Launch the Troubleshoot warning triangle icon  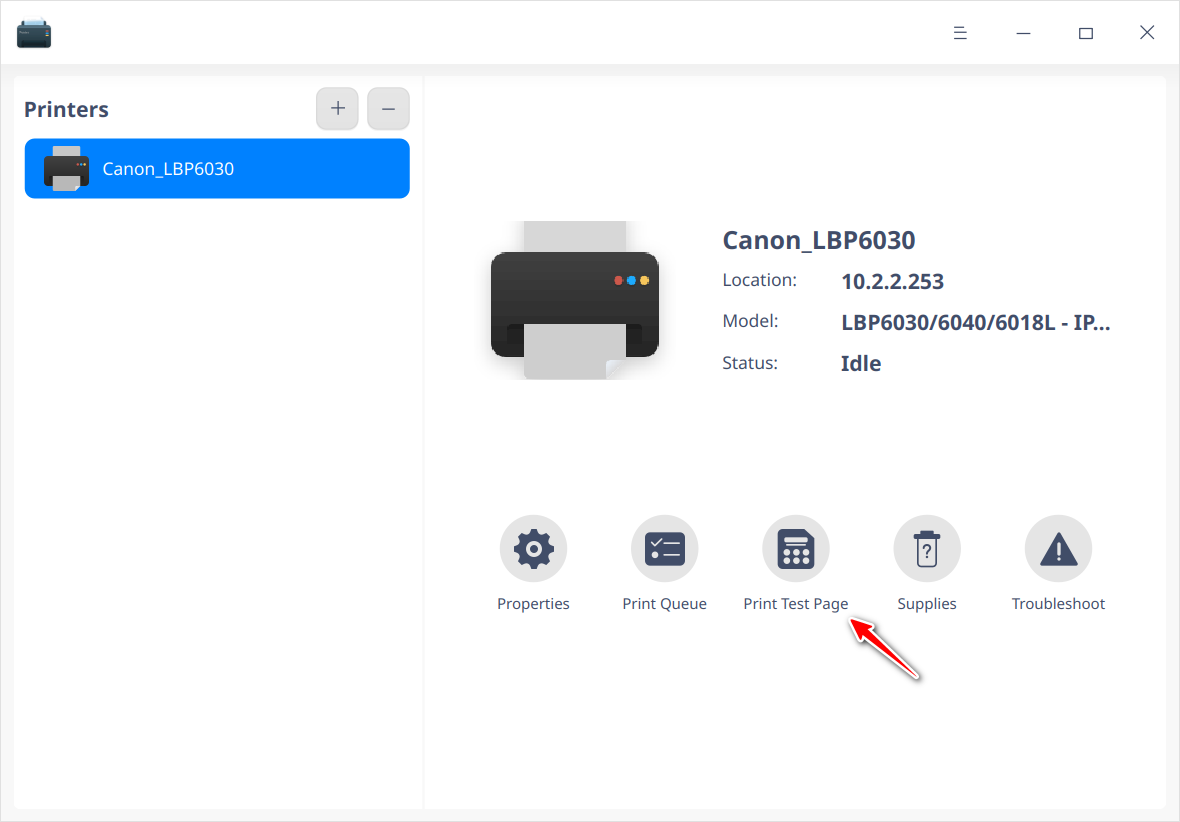coord(1058,549)
